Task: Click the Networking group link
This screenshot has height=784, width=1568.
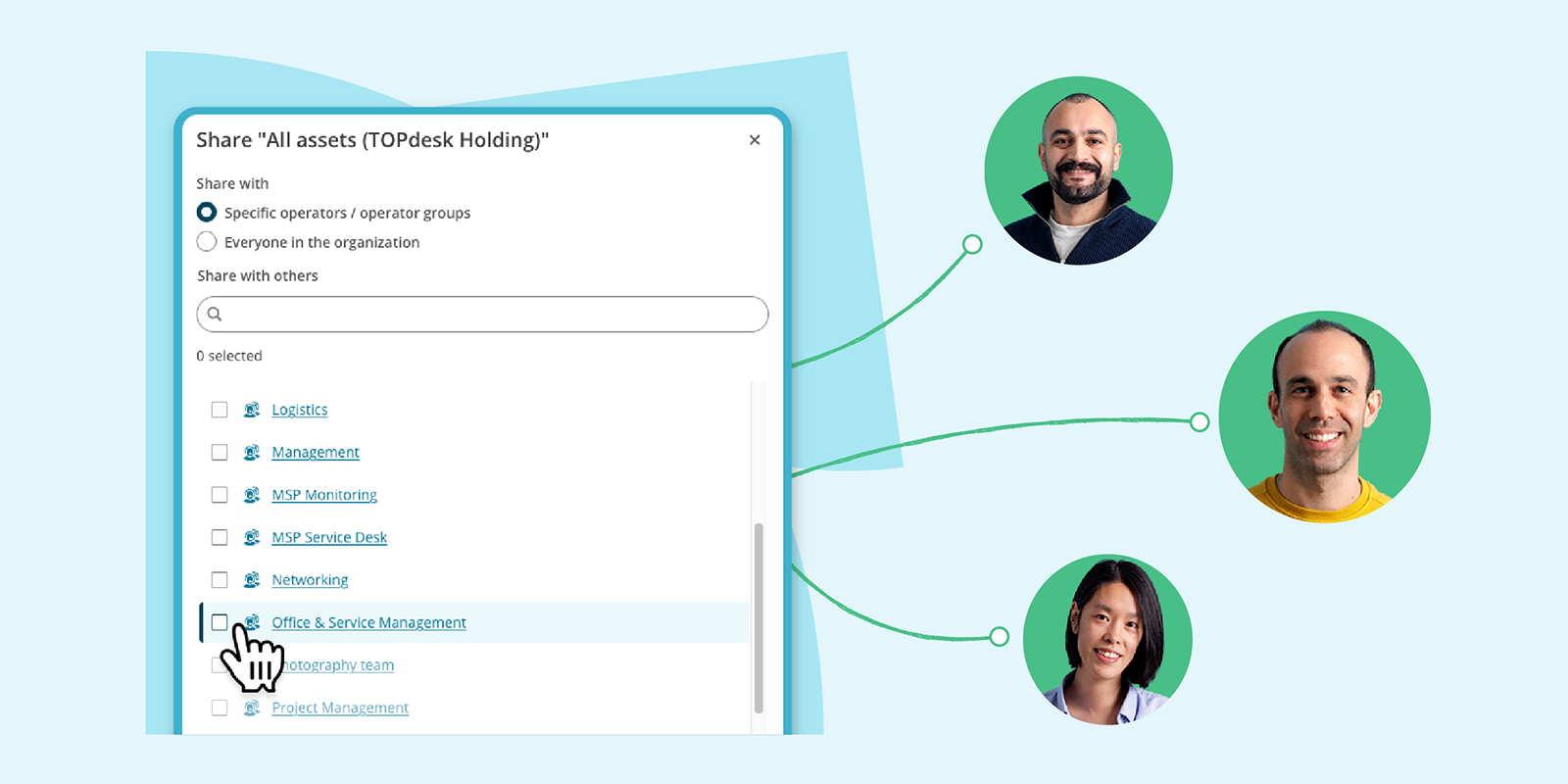Action: pyautogui.click(x=310, y=580)
